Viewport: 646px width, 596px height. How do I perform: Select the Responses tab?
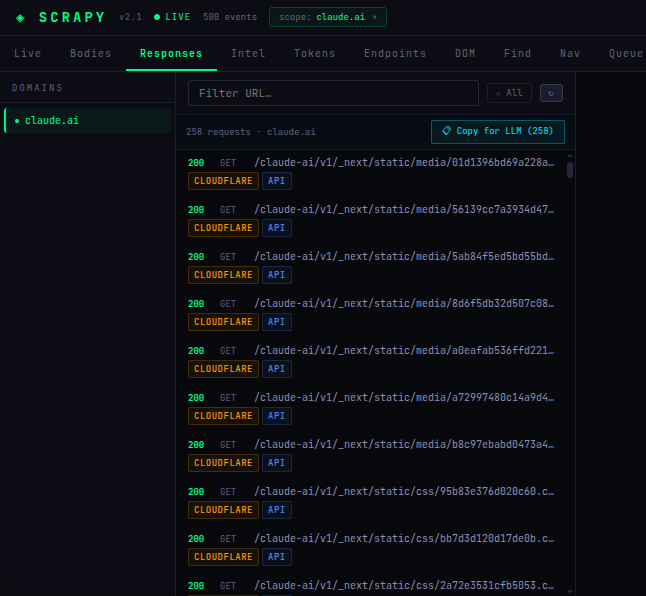171,53
